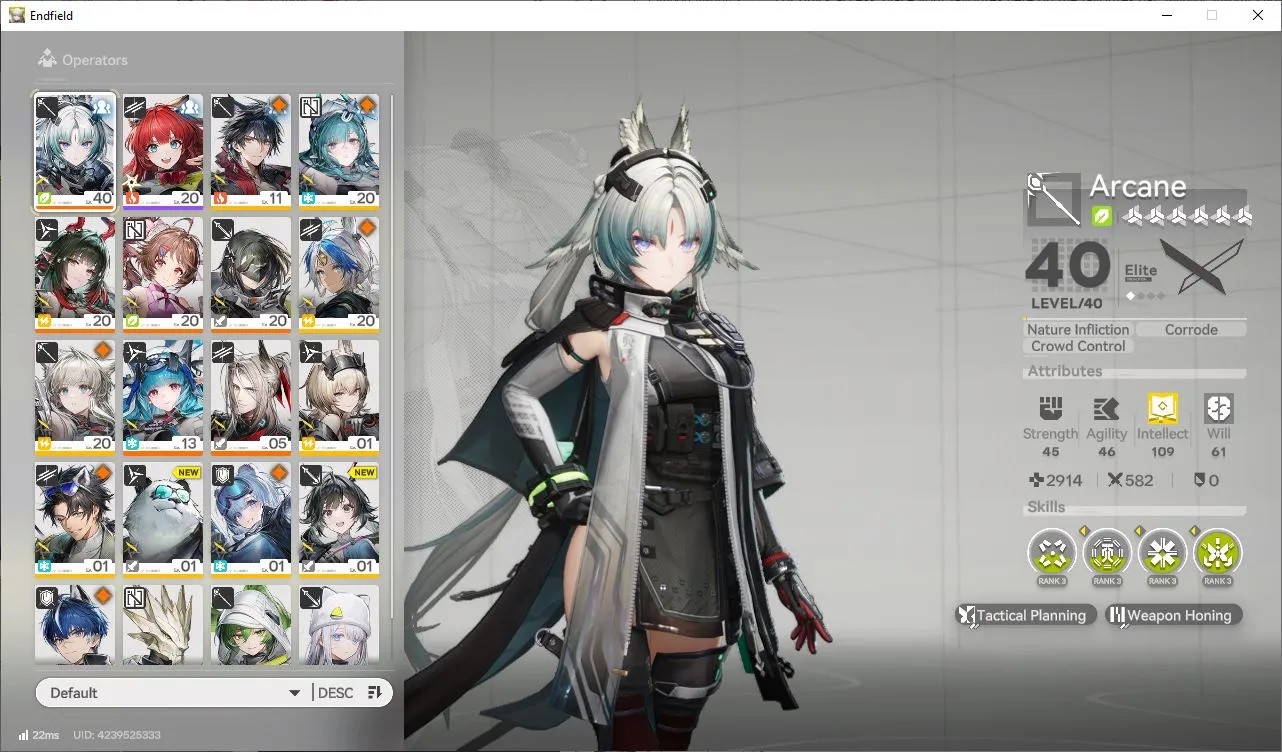Click the HP cross icon beside 2914

(1036, 481)
